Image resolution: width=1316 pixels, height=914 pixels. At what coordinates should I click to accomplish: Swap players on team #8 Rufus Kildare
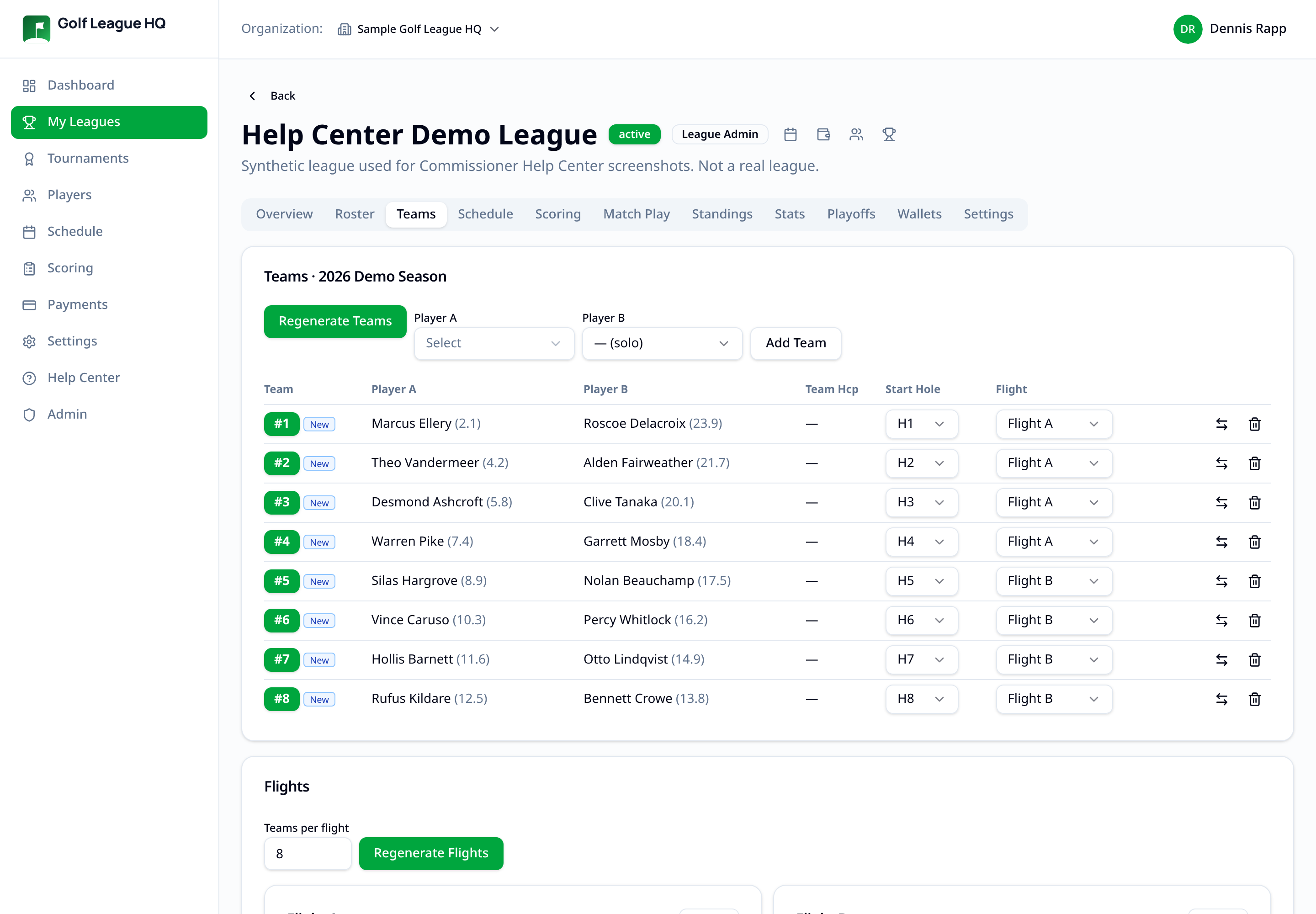pos(1221,699)
